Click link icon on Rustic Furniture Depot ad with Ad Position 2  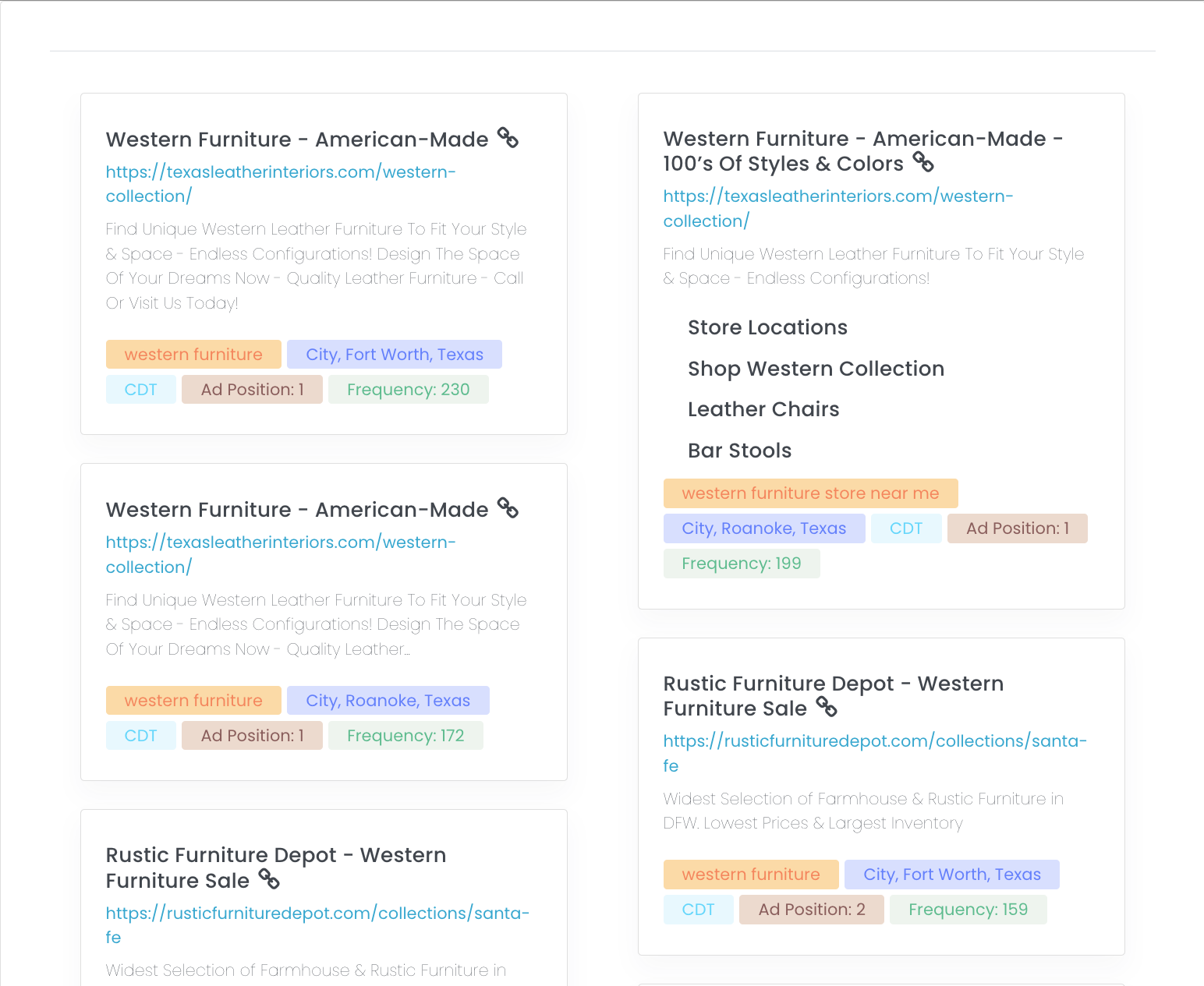[827, 707]
